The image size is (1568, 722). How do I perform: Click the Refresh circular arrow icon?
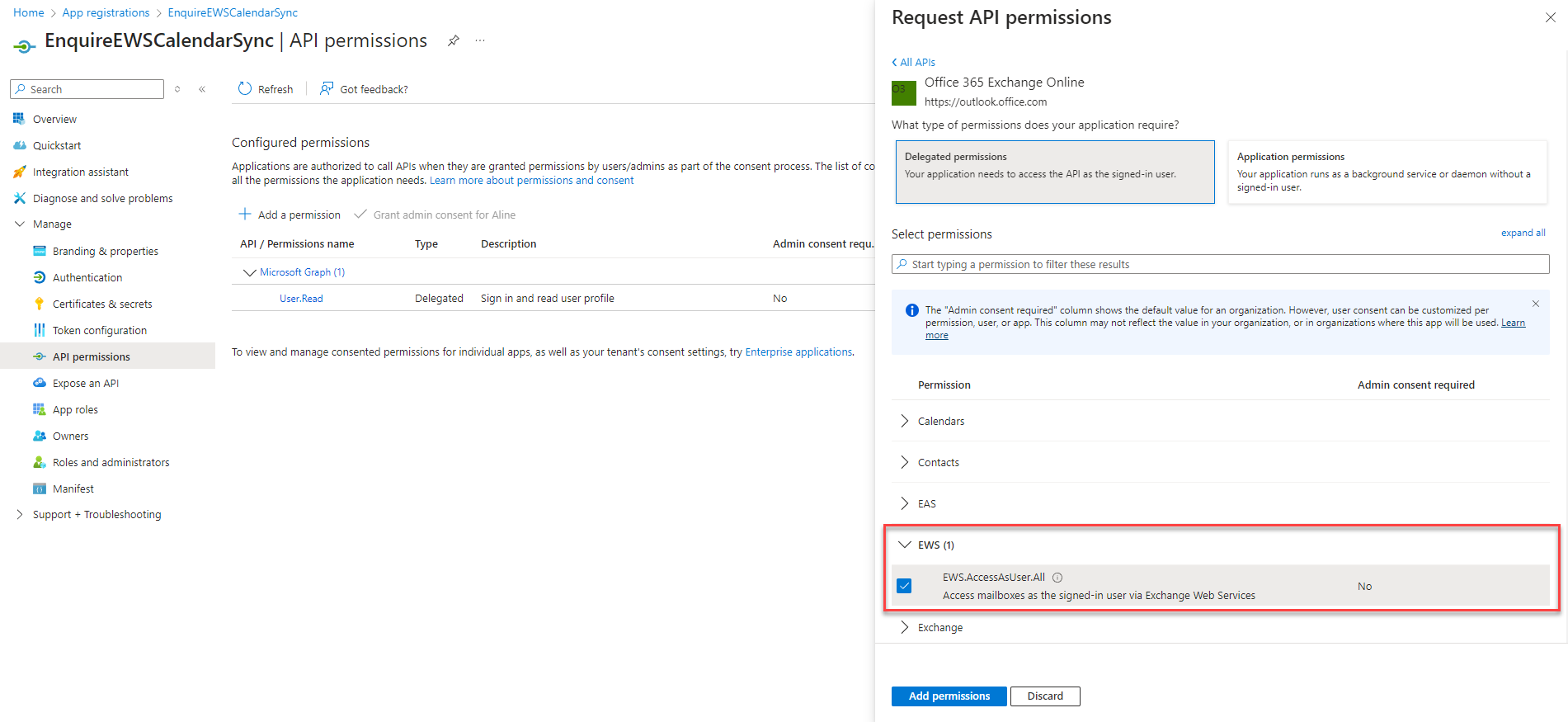click(245, 88)
